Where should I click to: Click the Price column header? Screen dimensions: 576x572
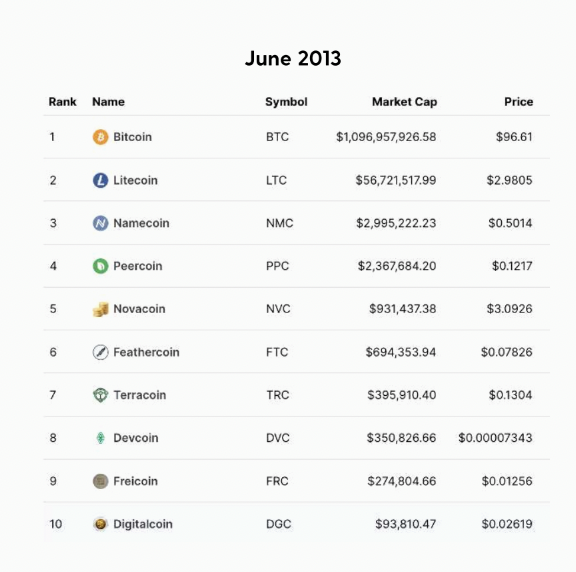pyautogui.click(x=518, y=102)
